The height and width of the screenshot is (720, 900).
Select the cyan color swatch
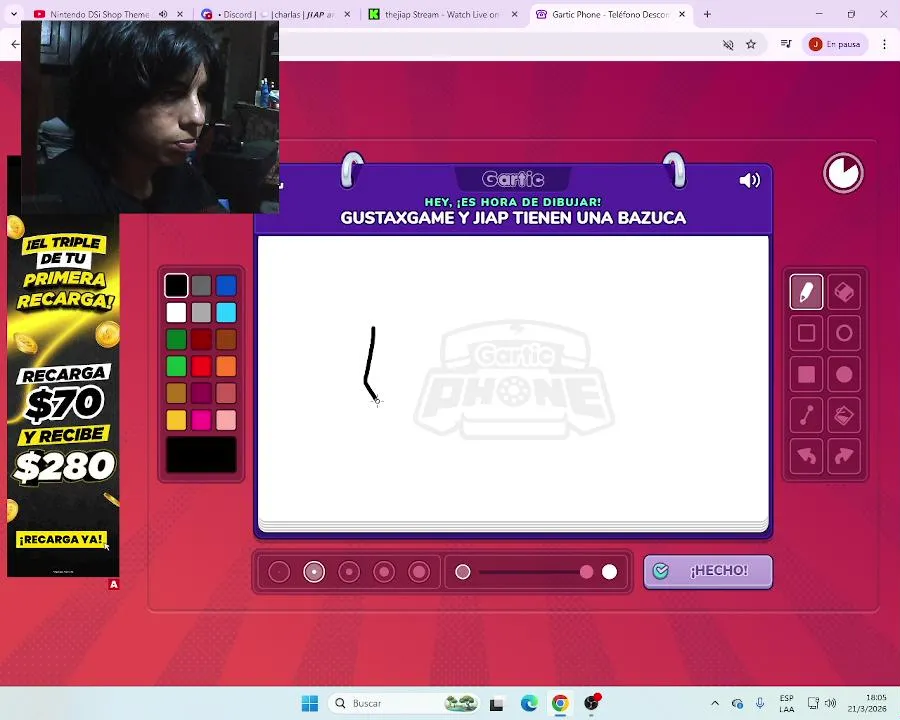(226, 312)
